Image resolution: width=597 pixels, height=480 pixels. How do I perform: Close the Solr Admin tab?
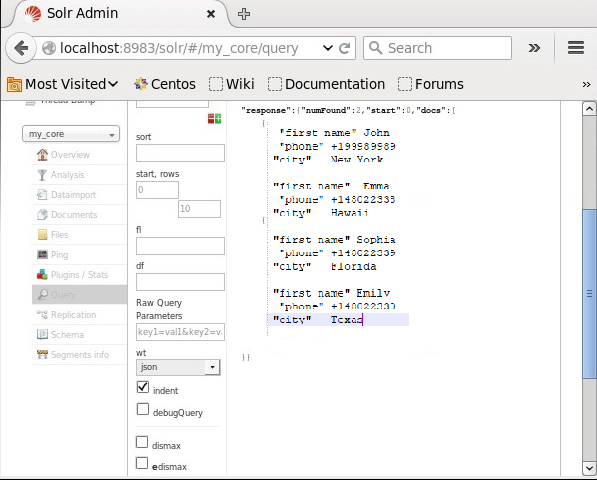(211, 14)
